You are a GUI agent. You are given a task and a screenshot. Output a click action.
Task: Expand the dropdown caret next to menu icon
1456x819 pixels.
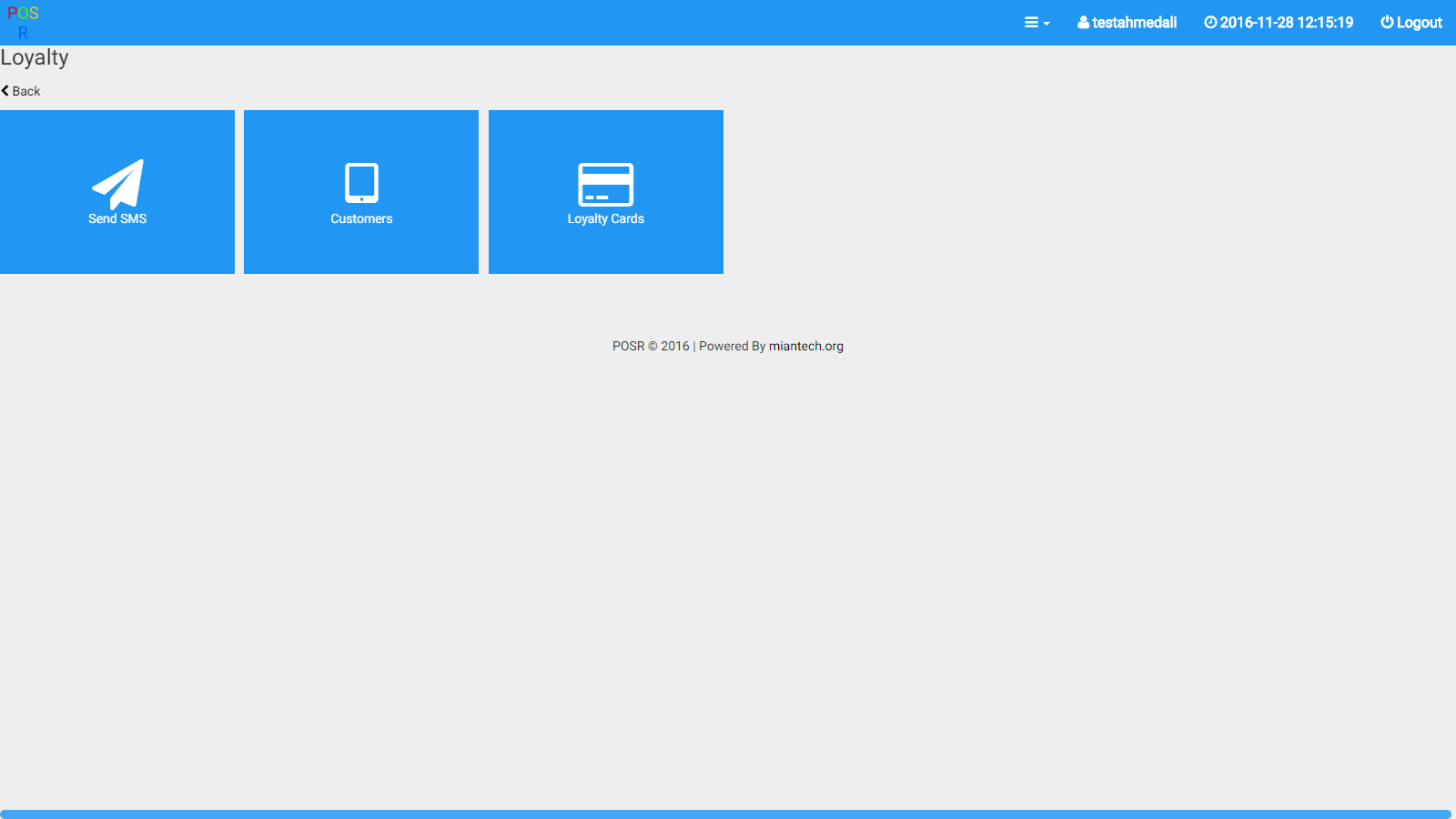point(1046,24)
